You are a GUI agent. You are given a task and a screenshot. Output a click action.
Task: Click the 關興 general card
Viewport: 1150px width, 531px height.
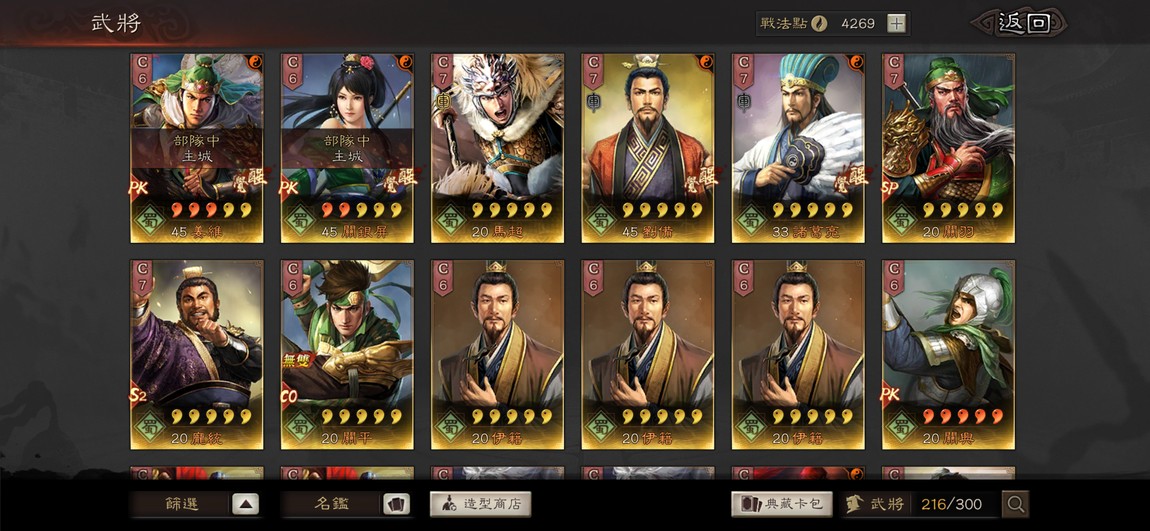pyautogui.click(x=948, y=354)
